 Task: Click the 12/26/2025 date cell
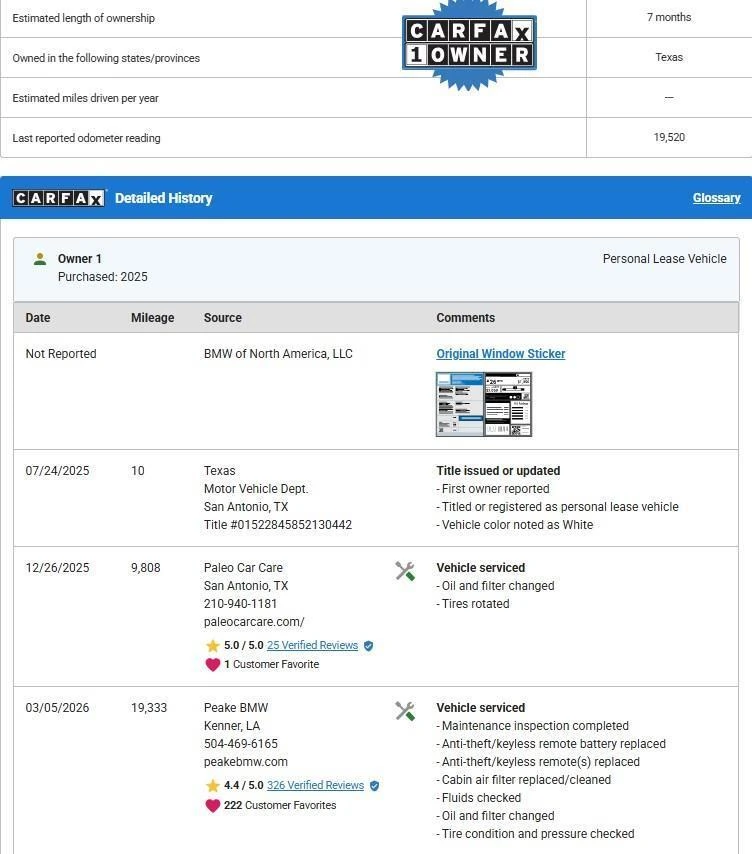57,568
